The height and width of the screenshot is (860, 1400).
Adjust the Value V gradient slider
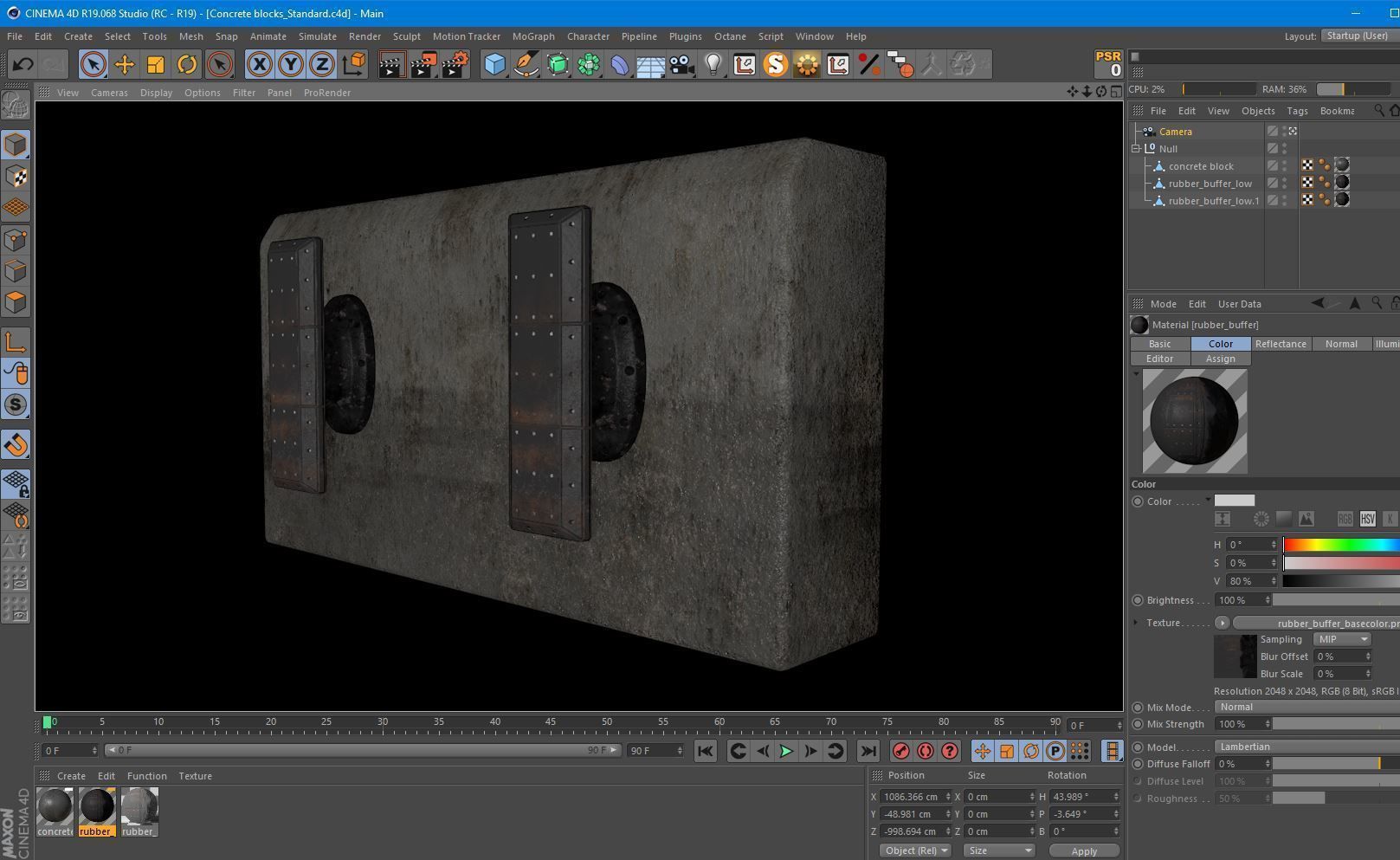point(1341,581)
